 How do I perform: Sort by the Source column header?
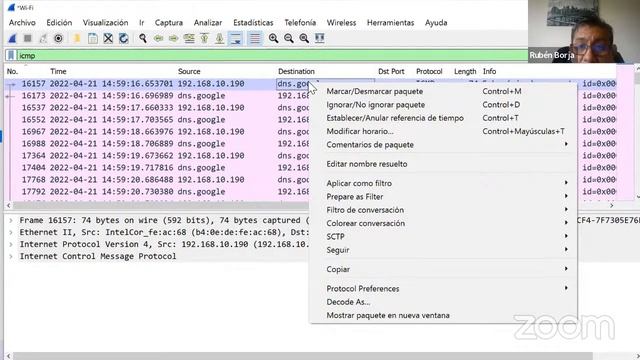189,71
